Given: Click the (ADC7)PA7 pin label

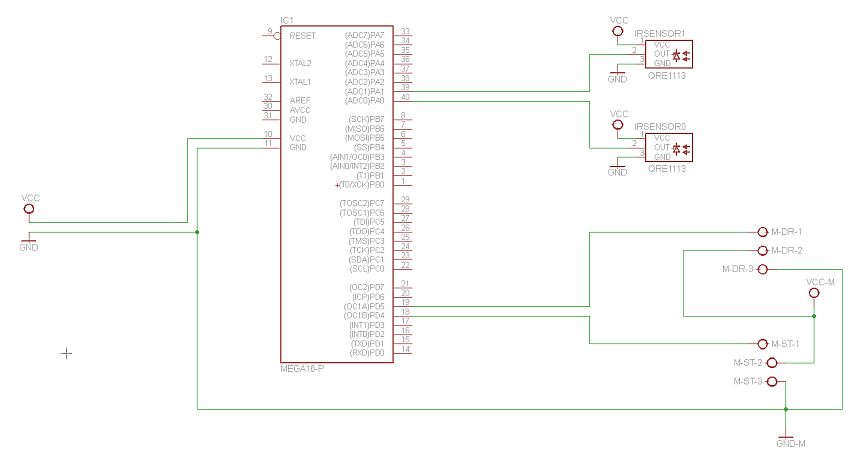Looking at the screenshot, I should coord(365,35).
